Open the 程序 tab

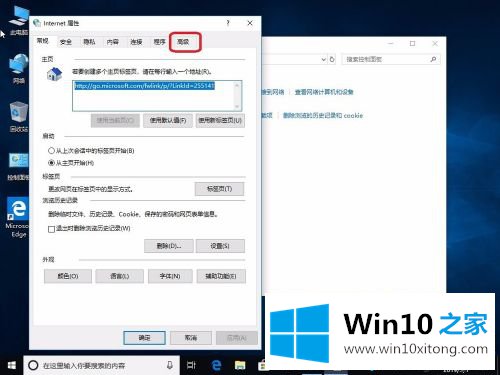coord(159,42)
